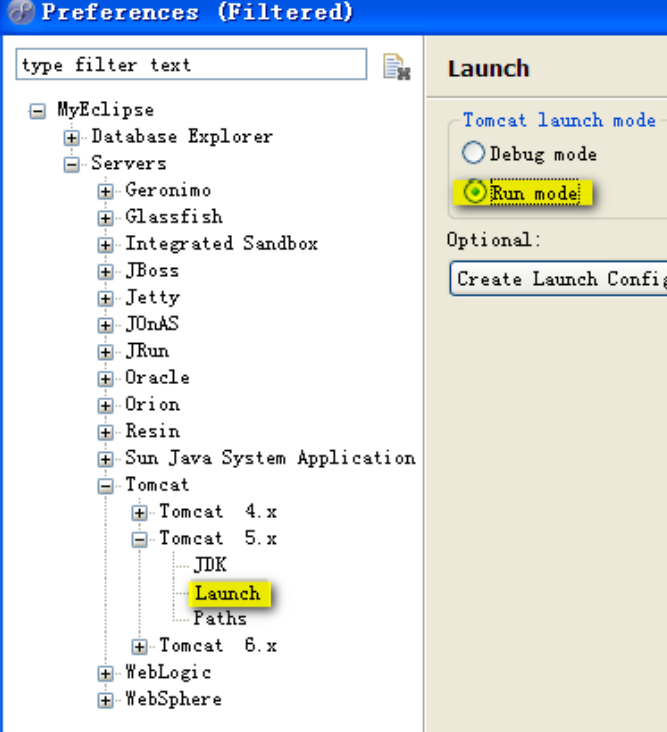Viewport: 667px width, 732px height.
Task: Expand the Sun Java System Application node
Action: pos(105,459)
